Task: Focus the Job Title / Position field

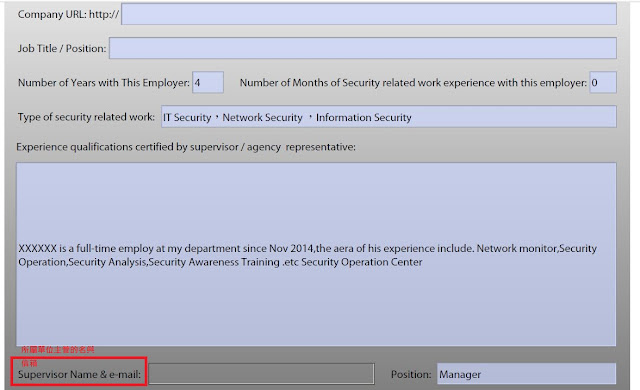Action: (362, 48)
